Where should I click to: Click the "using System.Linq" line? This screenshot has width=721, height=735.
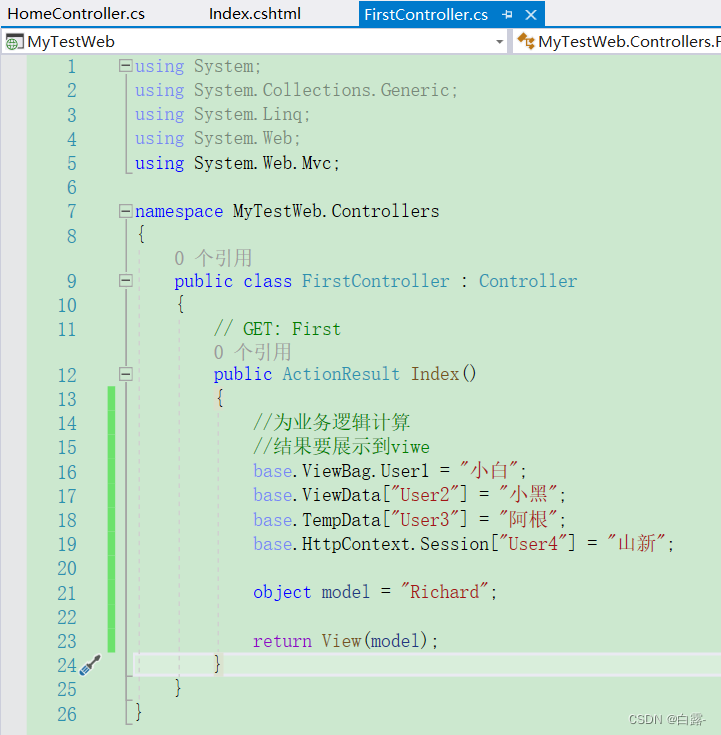[222, 114]
